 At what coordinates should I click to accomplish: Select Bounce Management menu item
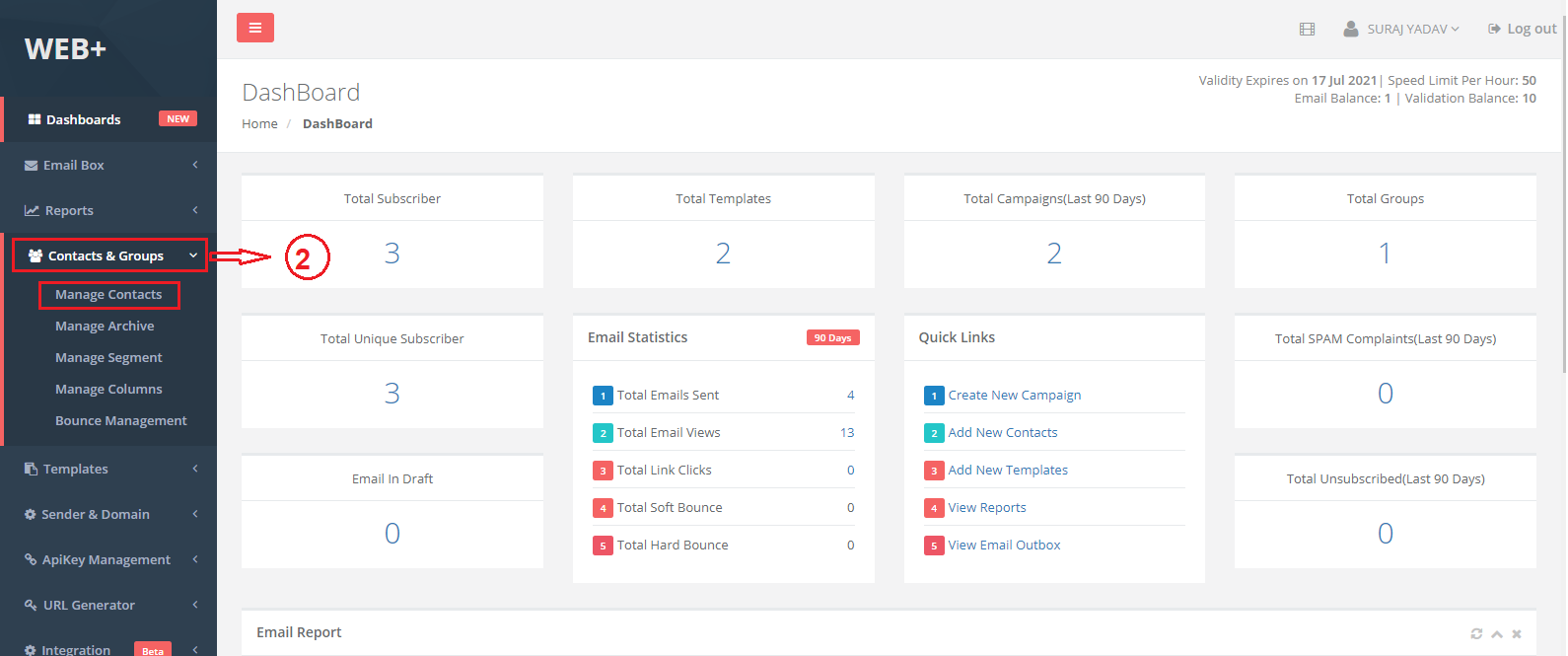point(120,421)
